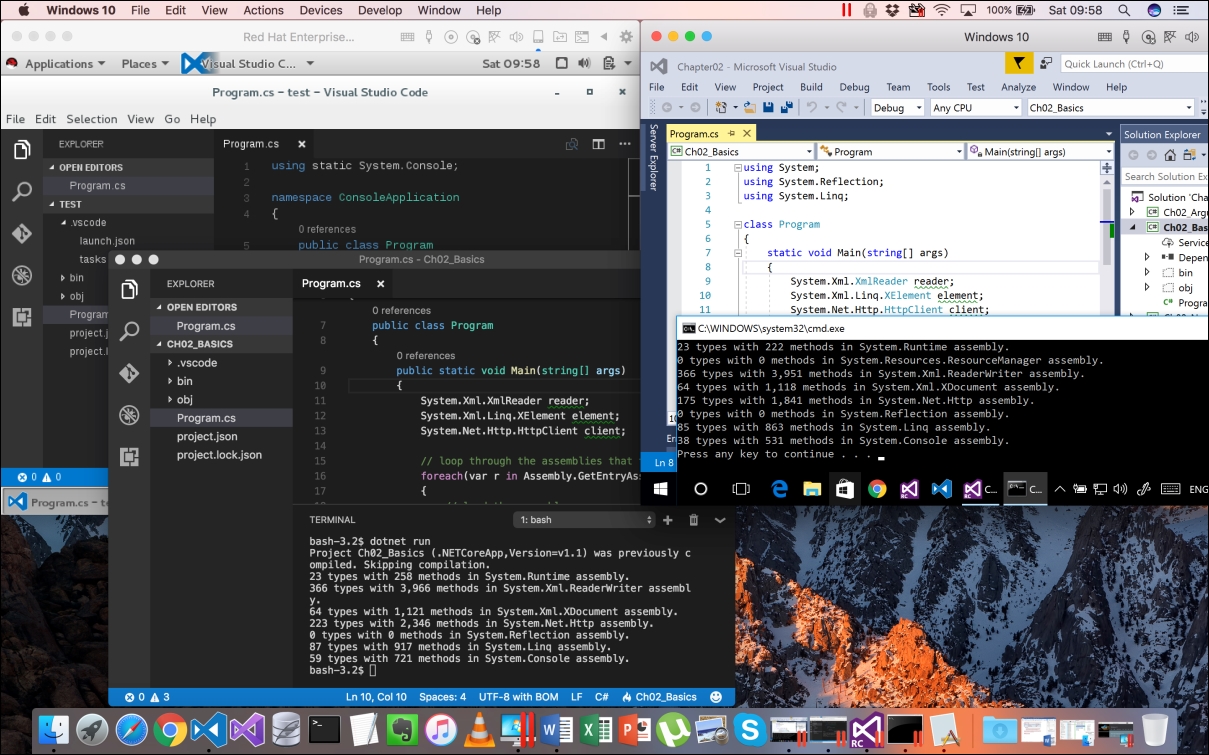Open VLC from the macOS Dock
The image size is (1209, 755).
tap(479, 729)
